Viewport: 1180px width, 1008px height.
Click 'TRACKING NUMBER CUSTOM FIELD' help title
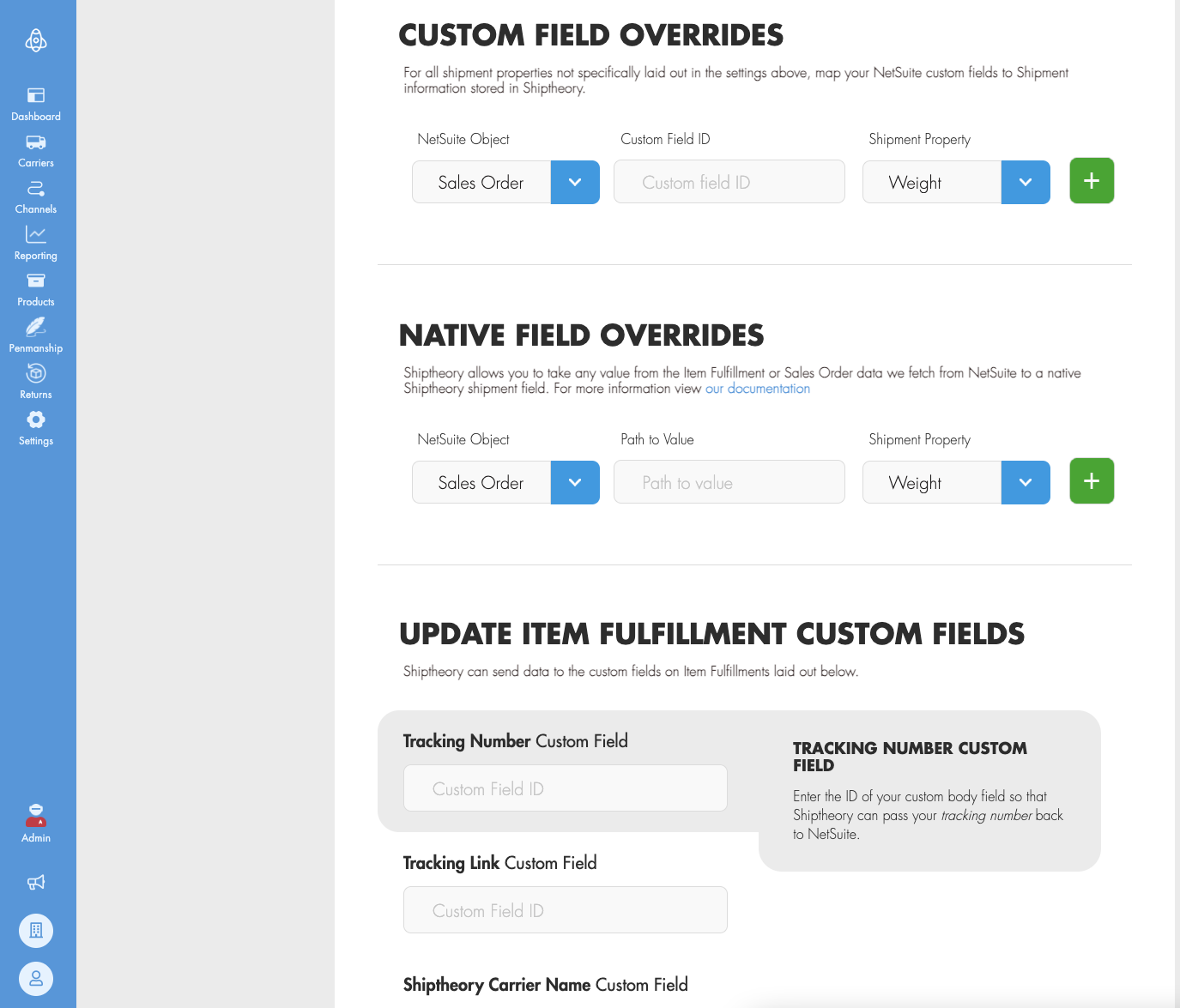[910, 757]
